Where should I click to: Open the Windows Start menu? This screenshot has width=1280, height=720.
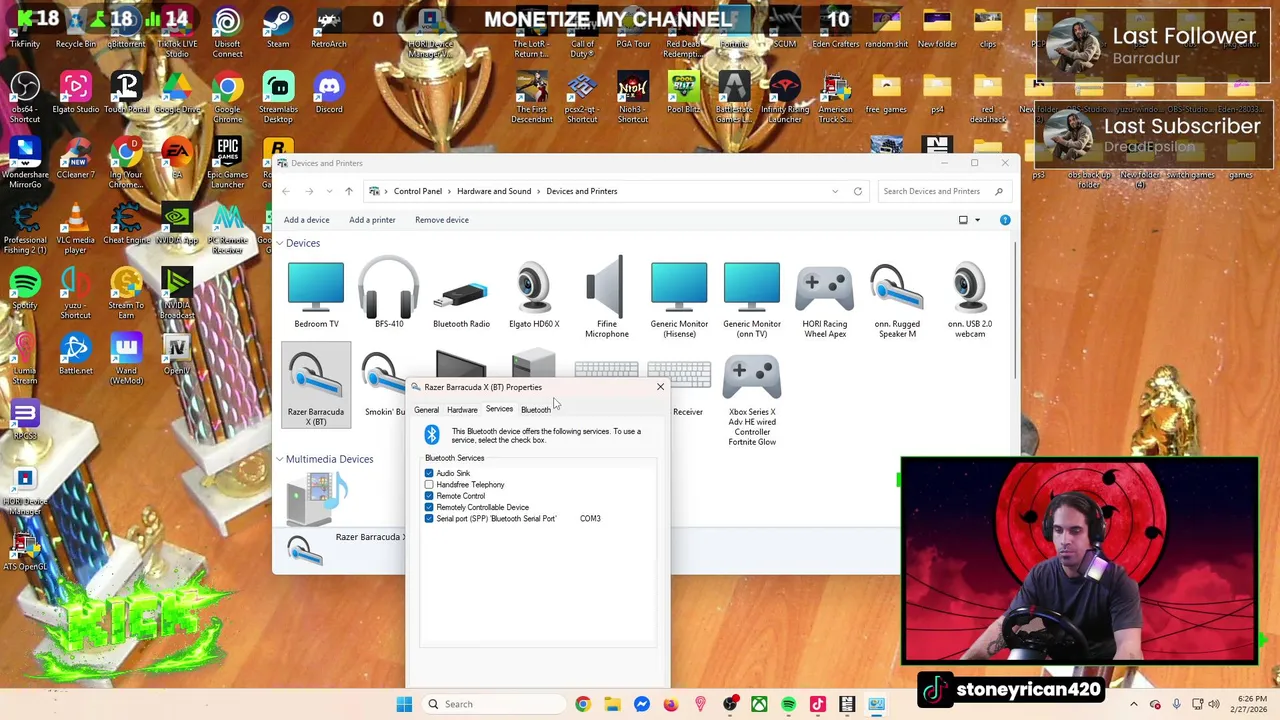404,704
